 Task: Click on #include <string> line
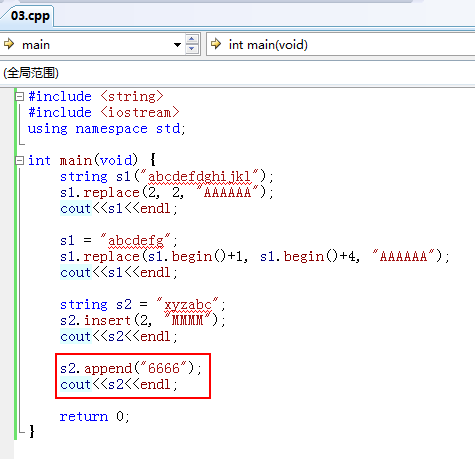tap(96, 97)
